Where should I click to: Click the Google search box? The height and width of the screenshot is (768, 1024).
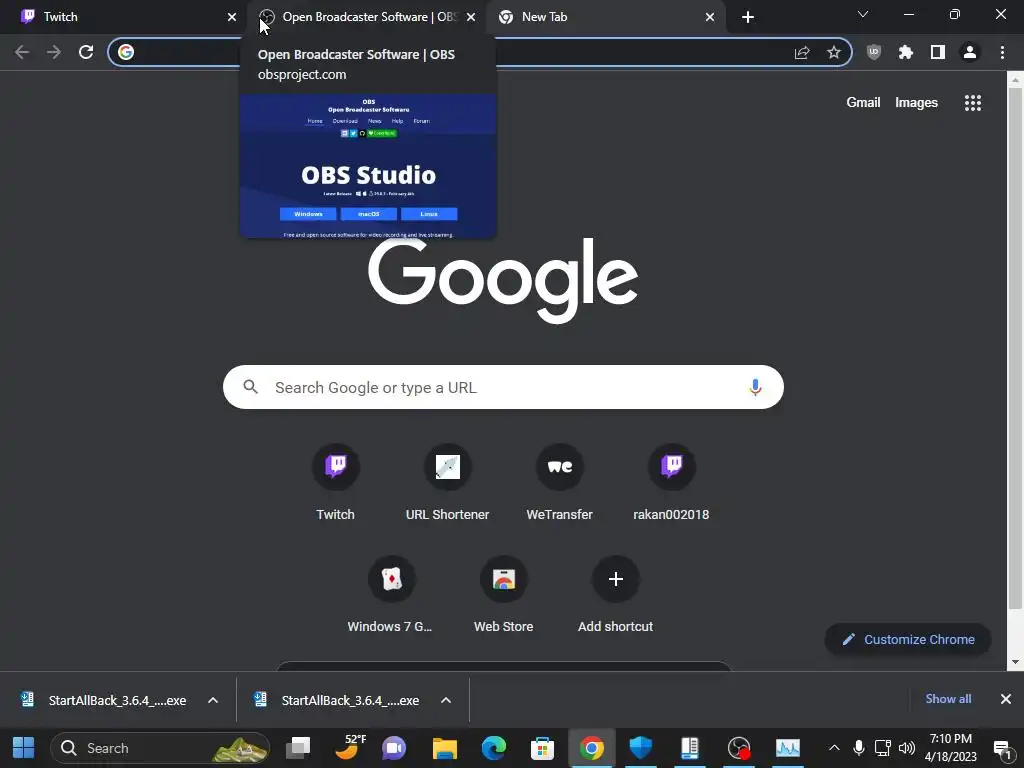(x=503, y=387)
